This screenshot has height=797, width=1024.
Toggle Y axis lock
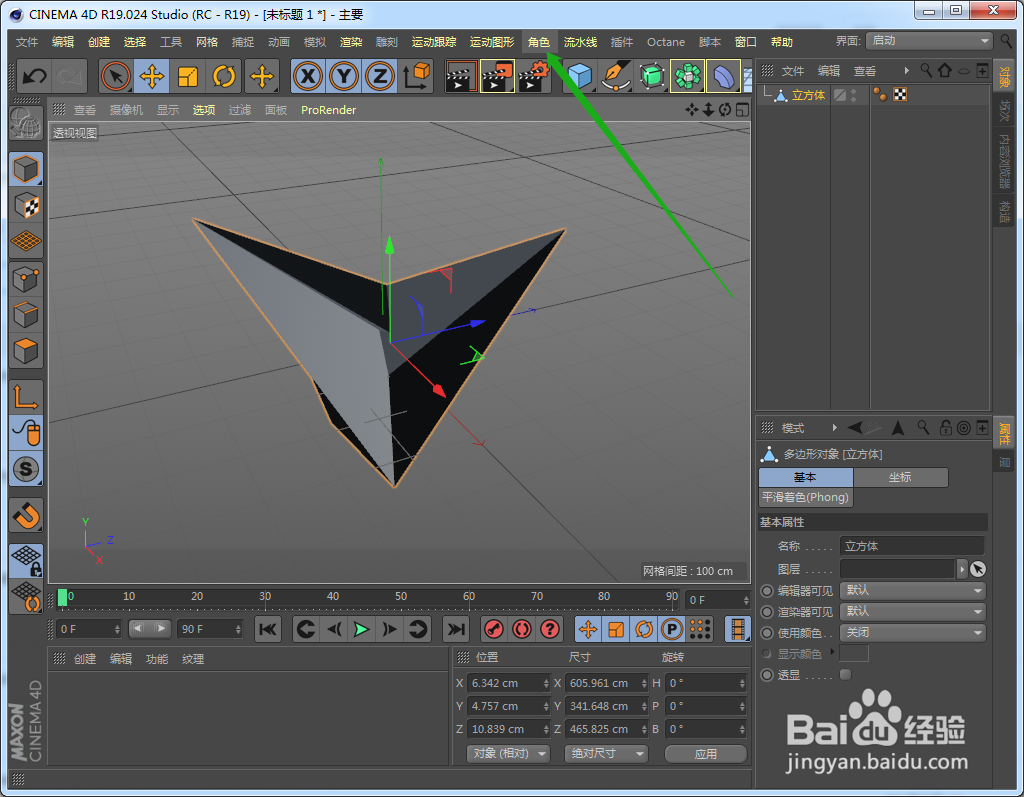tap(344, 76)
